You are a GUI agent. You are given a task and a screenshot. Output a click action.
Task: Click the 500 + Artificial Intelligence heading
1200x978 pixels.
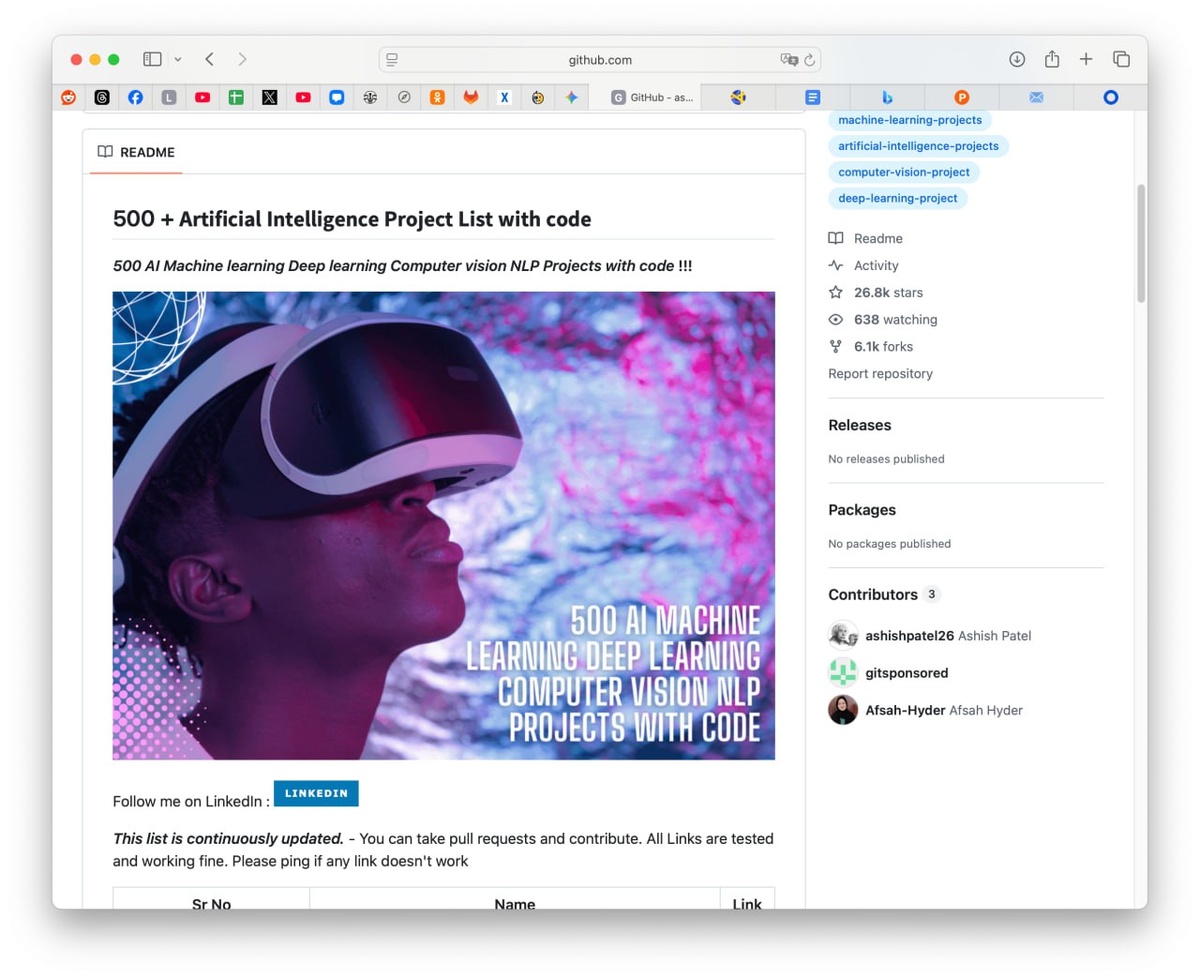352,219
